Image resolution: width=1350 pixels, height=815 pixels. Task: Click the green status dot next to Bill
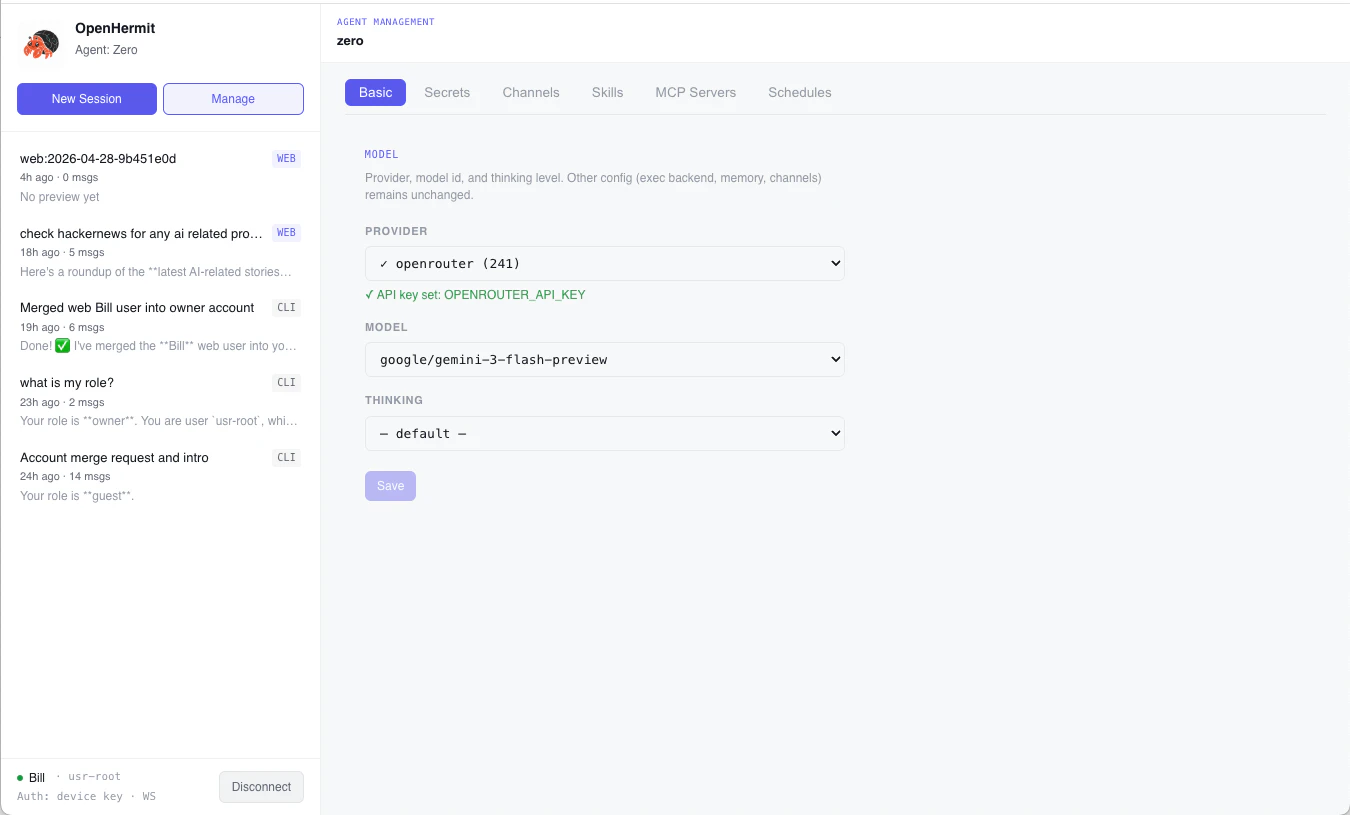19,777
